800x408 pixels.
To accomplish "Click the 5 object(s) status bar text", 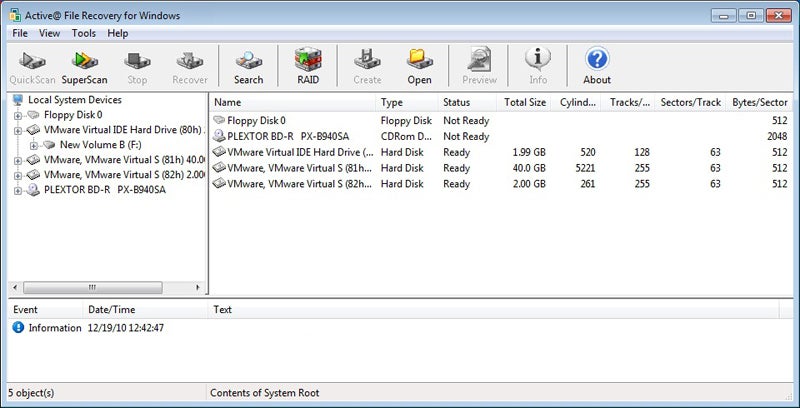I will pyautogui.click(x=31, y=393).
